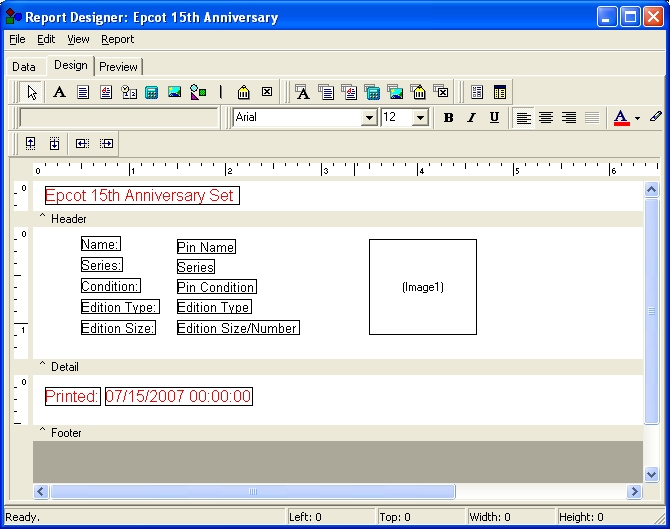The width and height of the screenshot is (670, 529).
Task: Open the View menu
Action: pos(78,39)
